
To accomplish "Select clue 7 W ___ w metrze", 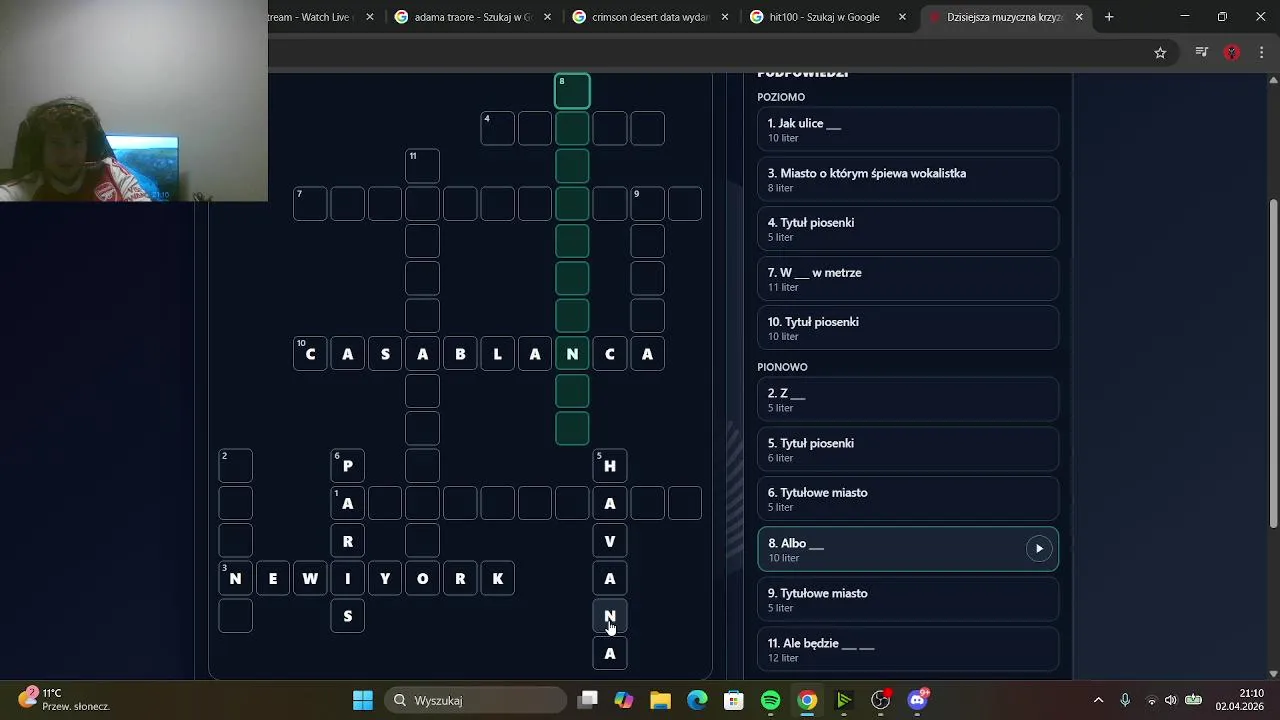I will pyautogui.click(x=908, y=279).
